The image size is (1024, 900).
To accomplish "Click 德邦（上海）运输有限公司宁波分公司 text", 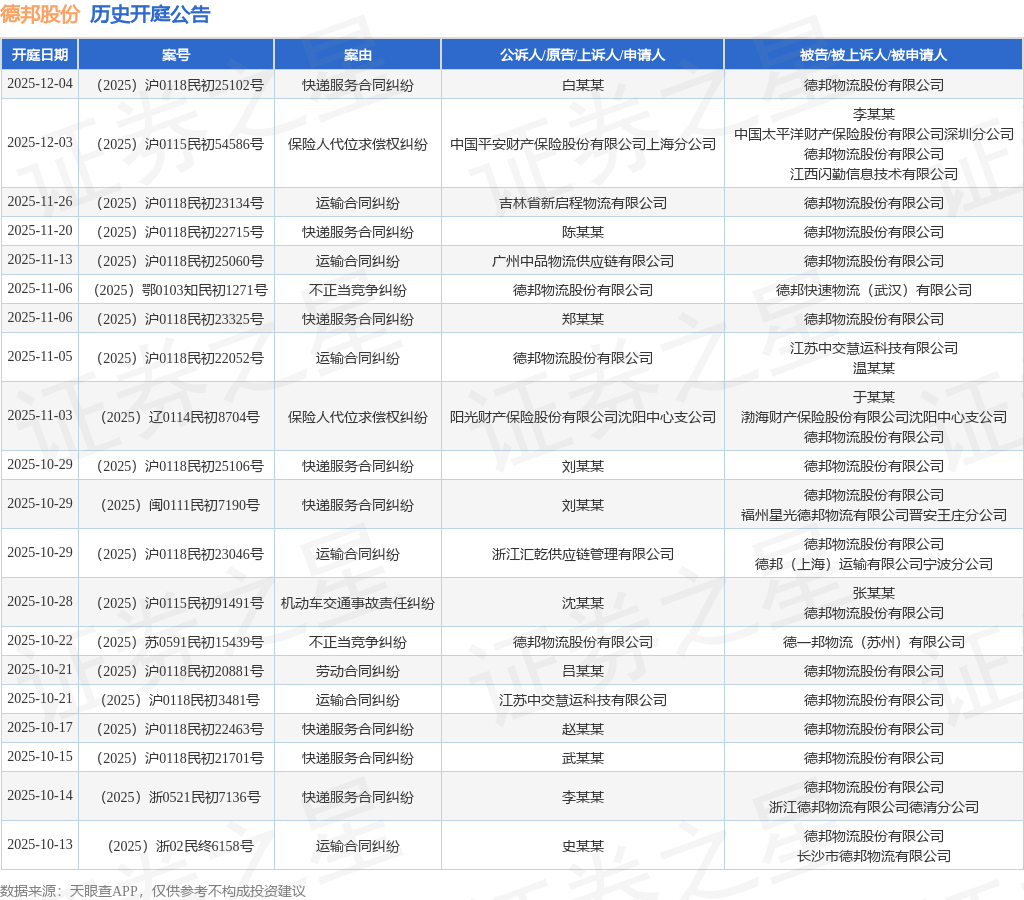I will [x=874, y=564].
